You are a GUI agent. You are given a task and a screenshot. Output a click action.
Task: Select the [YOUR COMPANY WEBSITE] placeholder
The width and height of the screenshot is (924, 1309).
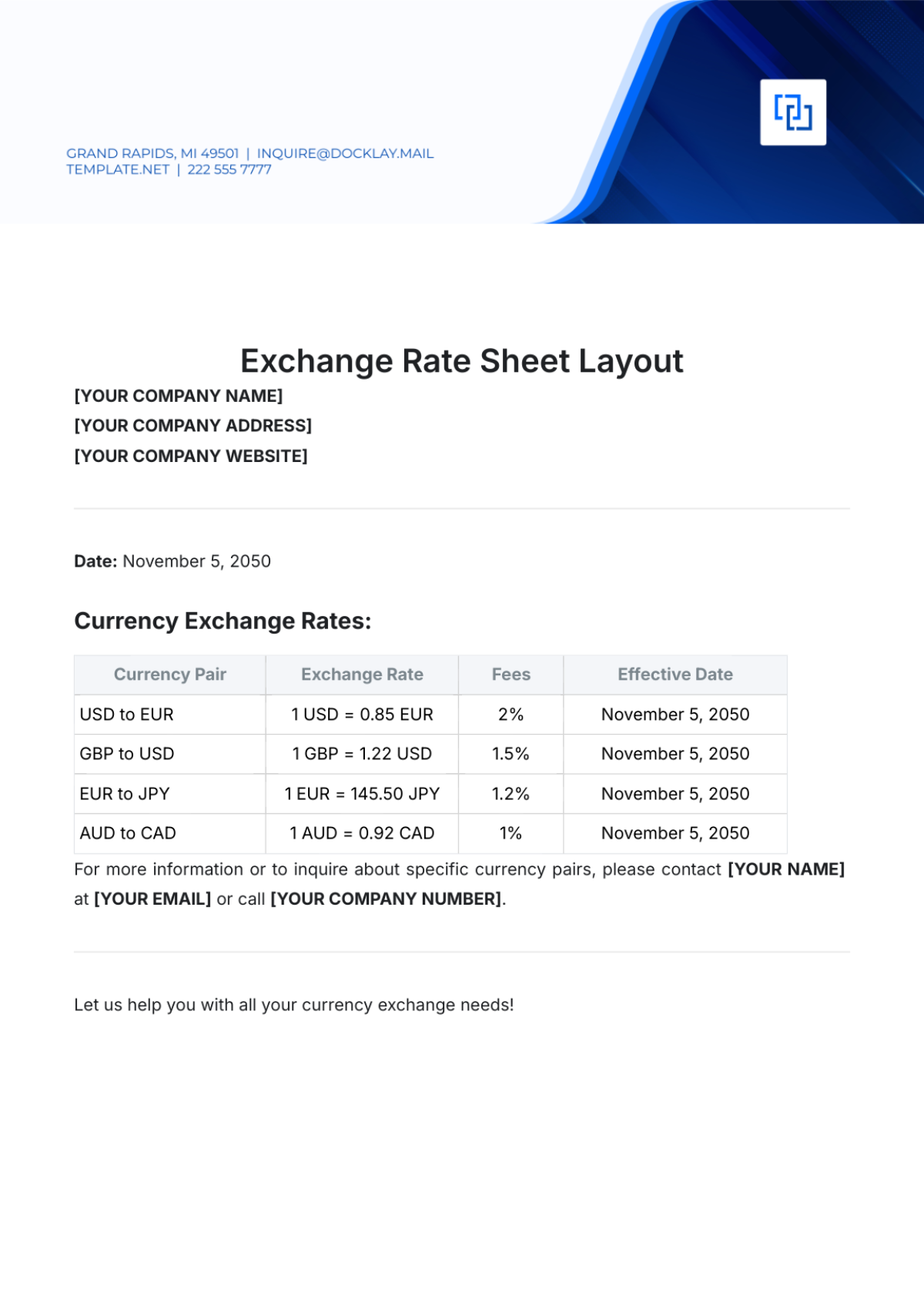191,456
